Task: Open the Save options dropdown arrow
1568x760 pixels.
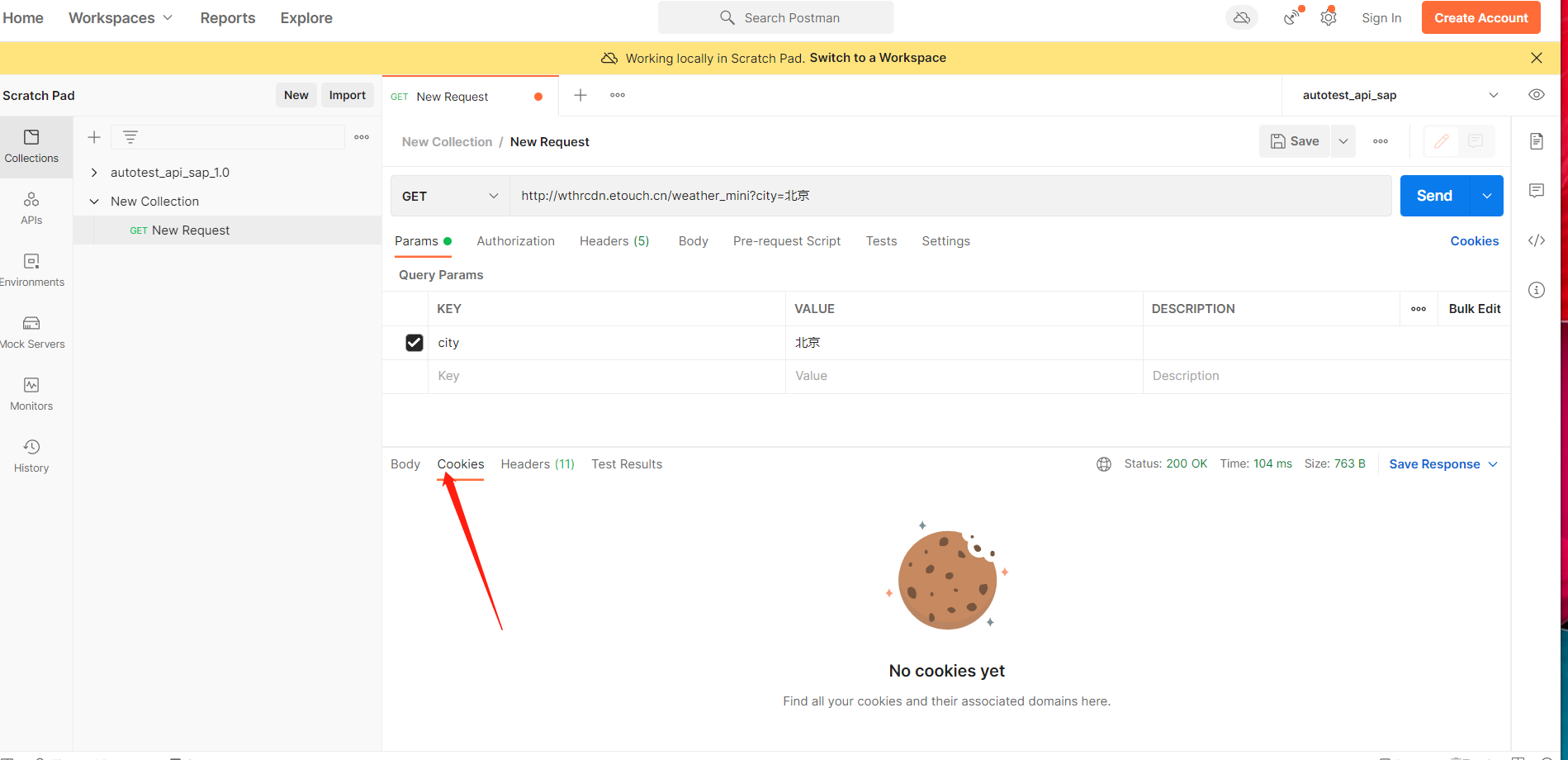Action: coord(1343,141)
